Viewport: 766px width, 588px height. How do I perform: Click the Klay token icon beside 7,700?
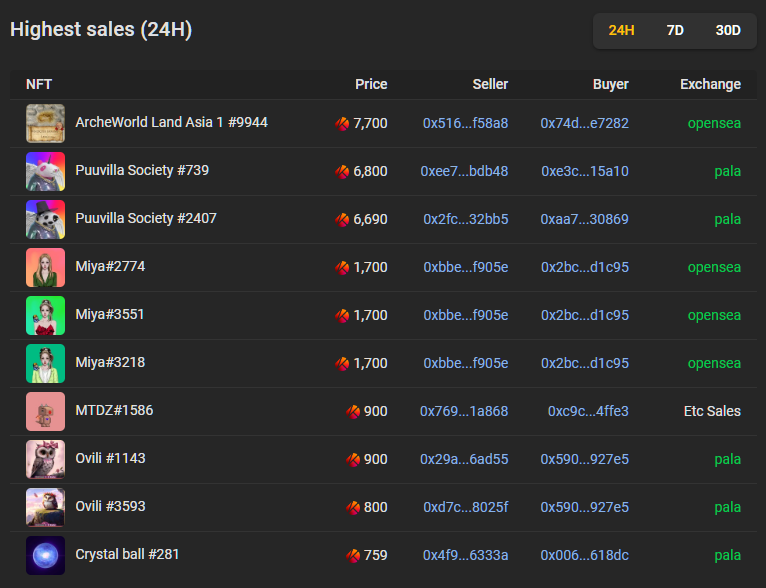tap(342, 124)
